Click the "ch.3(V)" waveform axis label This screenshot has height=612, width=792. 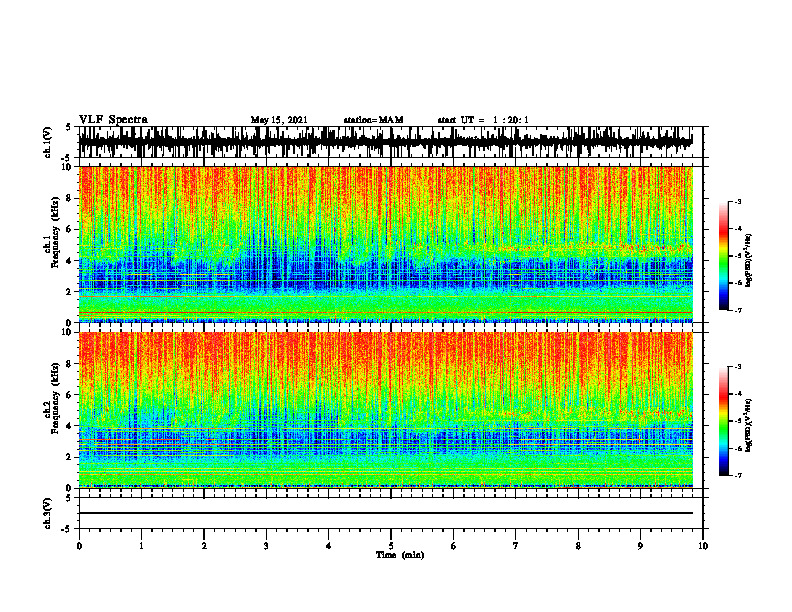(x=48, y=514)
